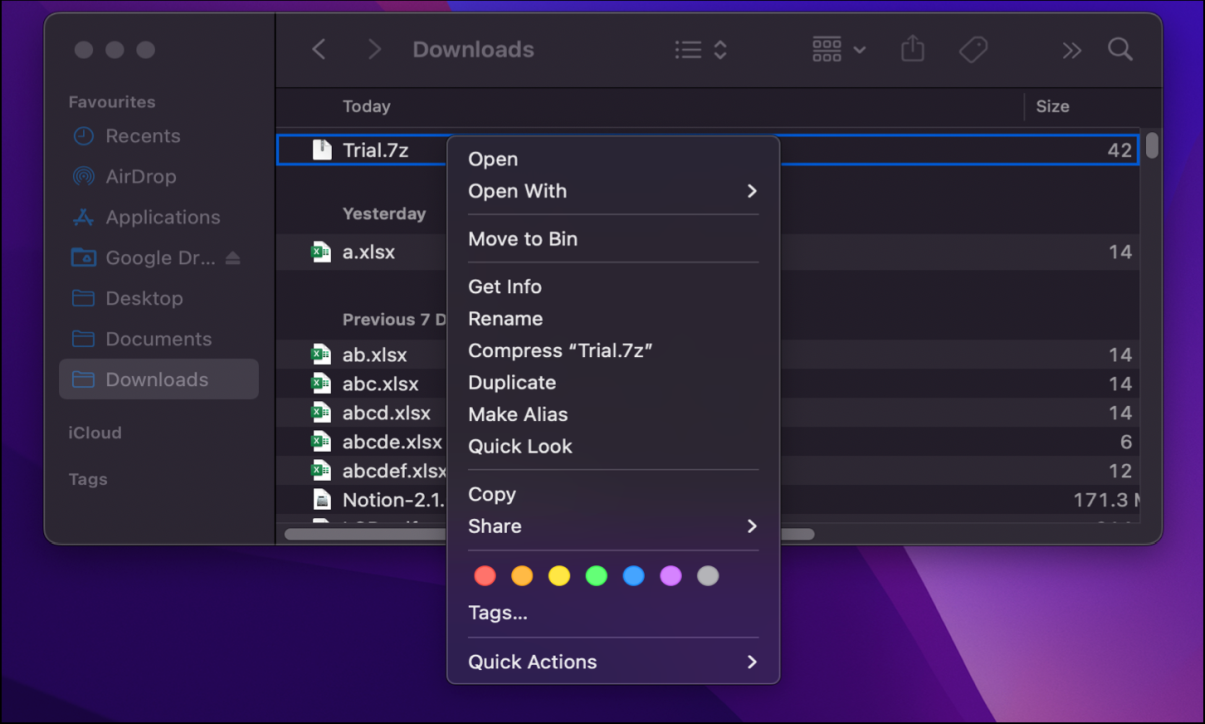Click the Tags icon in toolbar

coord(973,49)
